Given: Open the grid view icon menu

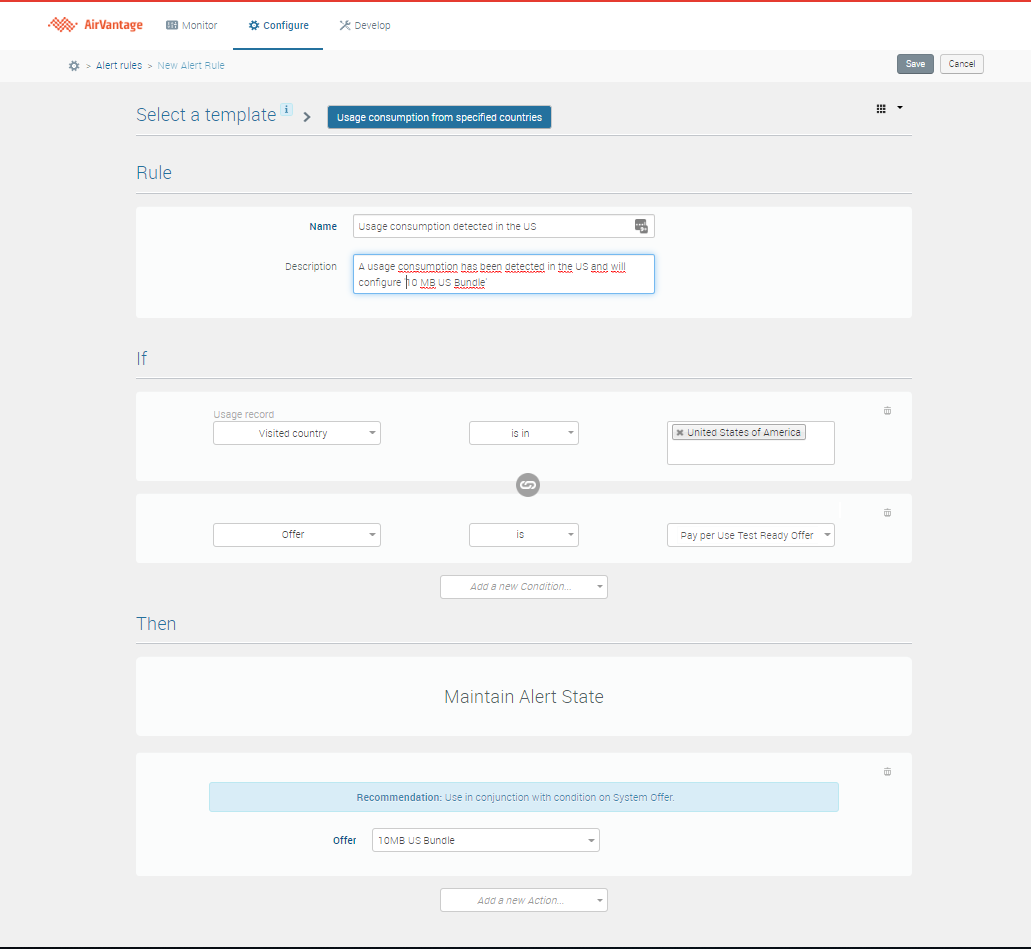Looking at the screenshot, I should pyautogui.click(x=889, y=108).
